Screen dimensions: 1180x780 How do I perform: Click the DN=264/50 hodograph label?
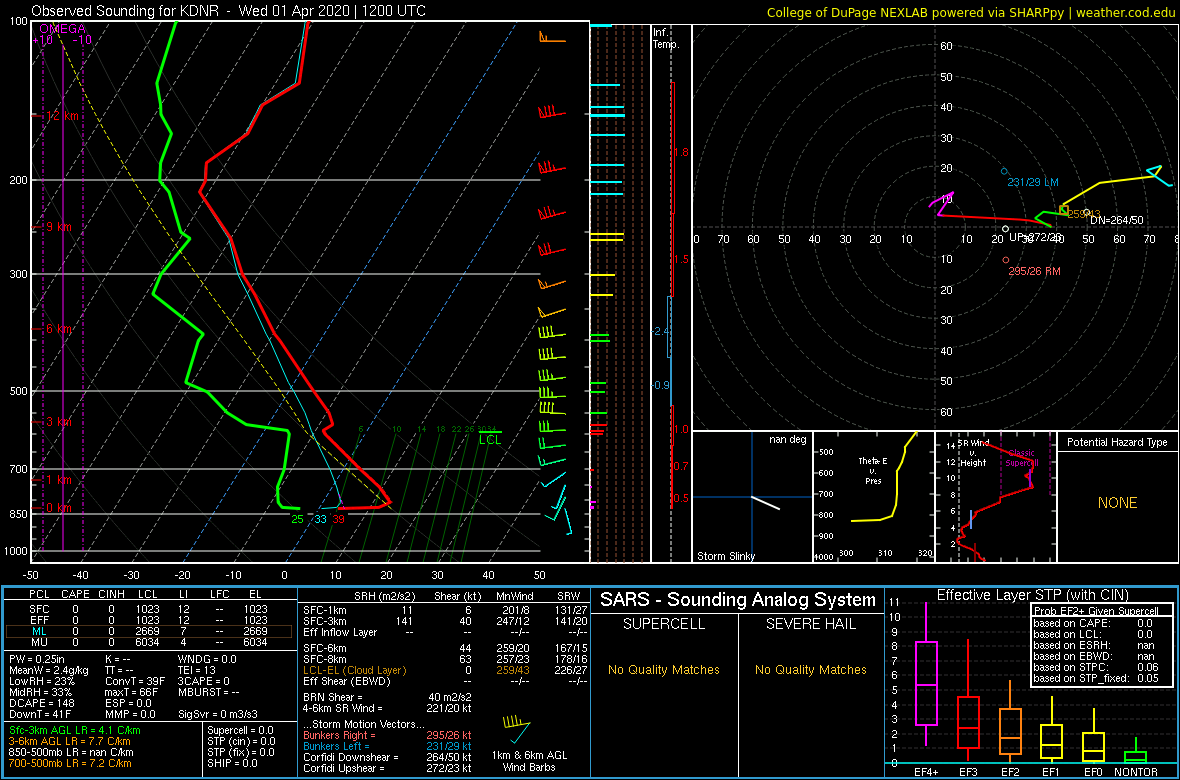pos(1117,220)
